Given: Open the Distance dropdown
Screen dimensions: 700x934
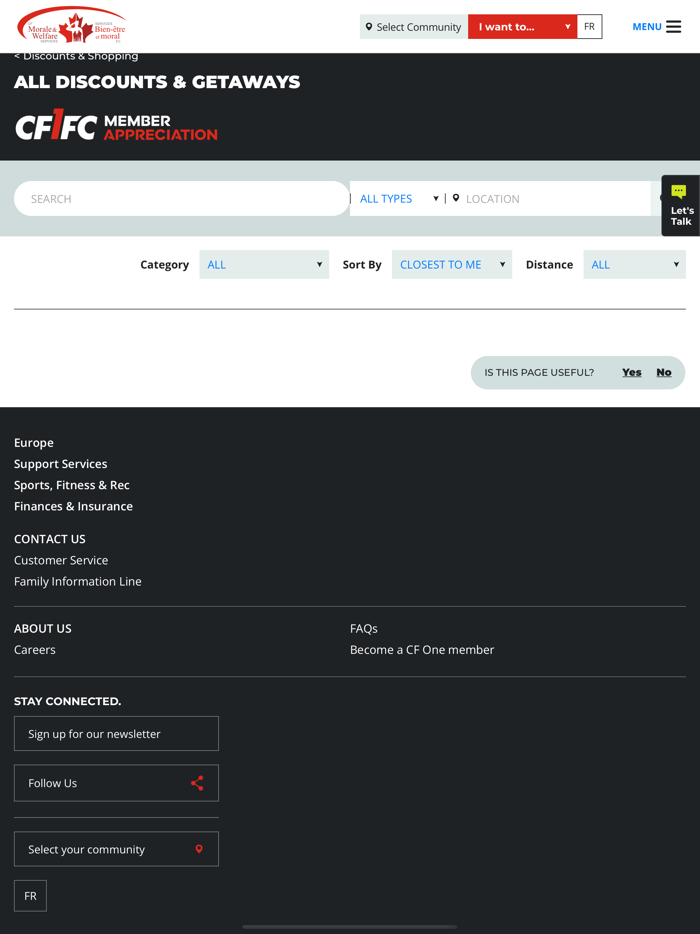Looking at the screenshot, I should tap(634, 264).
